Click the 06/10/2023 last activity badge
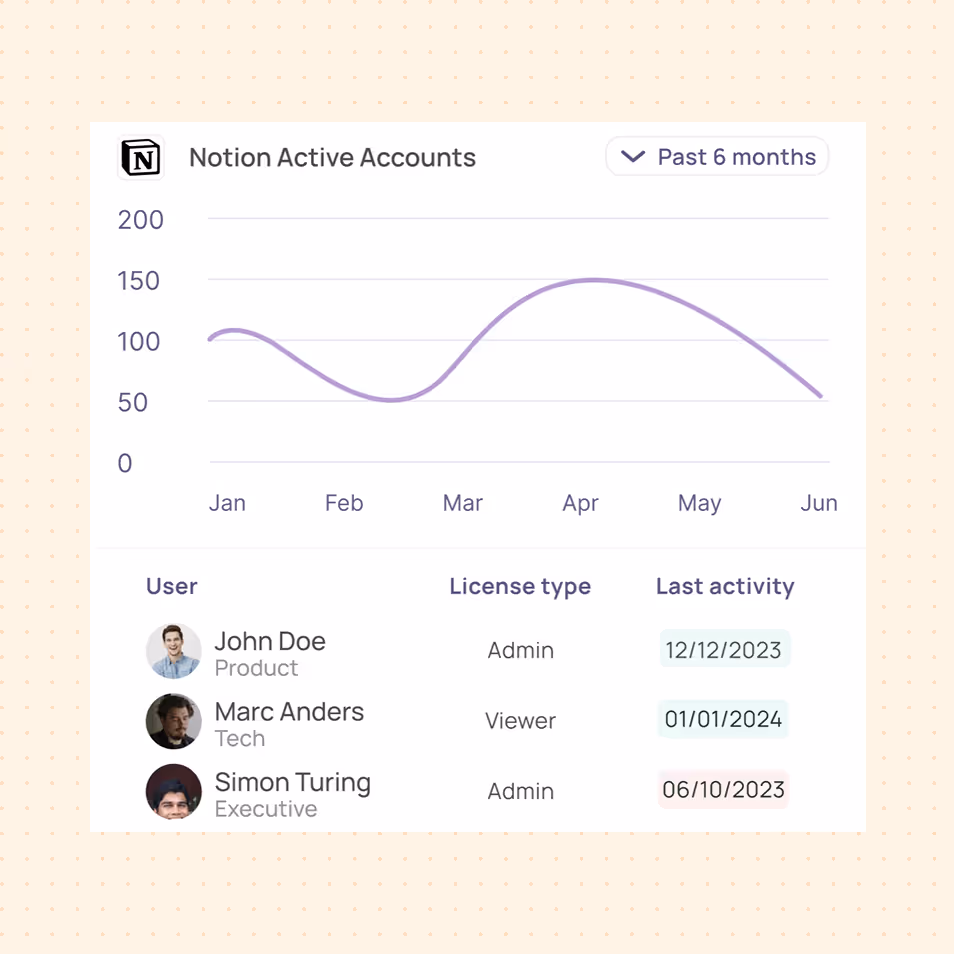 click(723, 789)
